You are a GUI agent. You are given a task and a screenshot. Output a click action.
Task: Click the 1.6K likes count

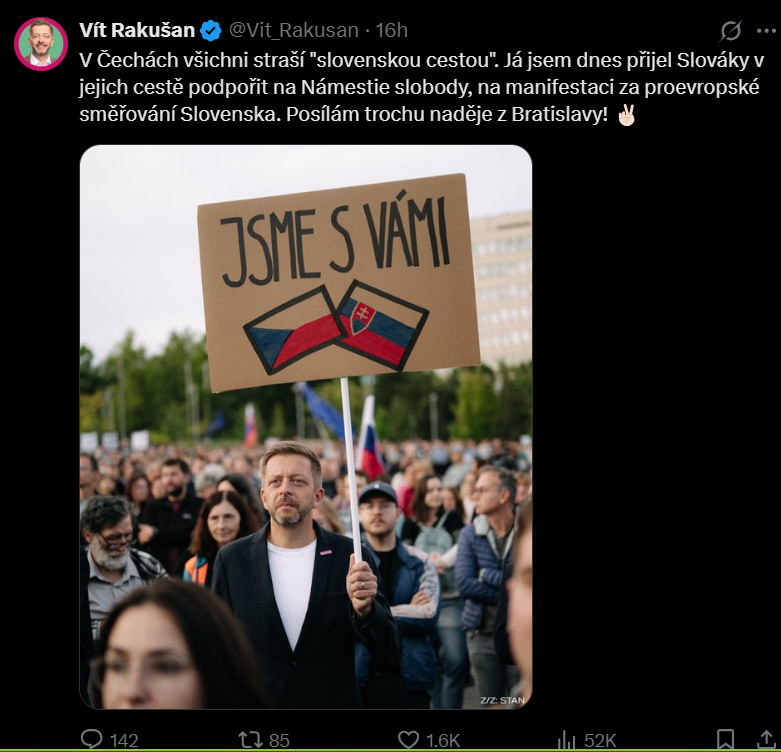tap(443, 741)
